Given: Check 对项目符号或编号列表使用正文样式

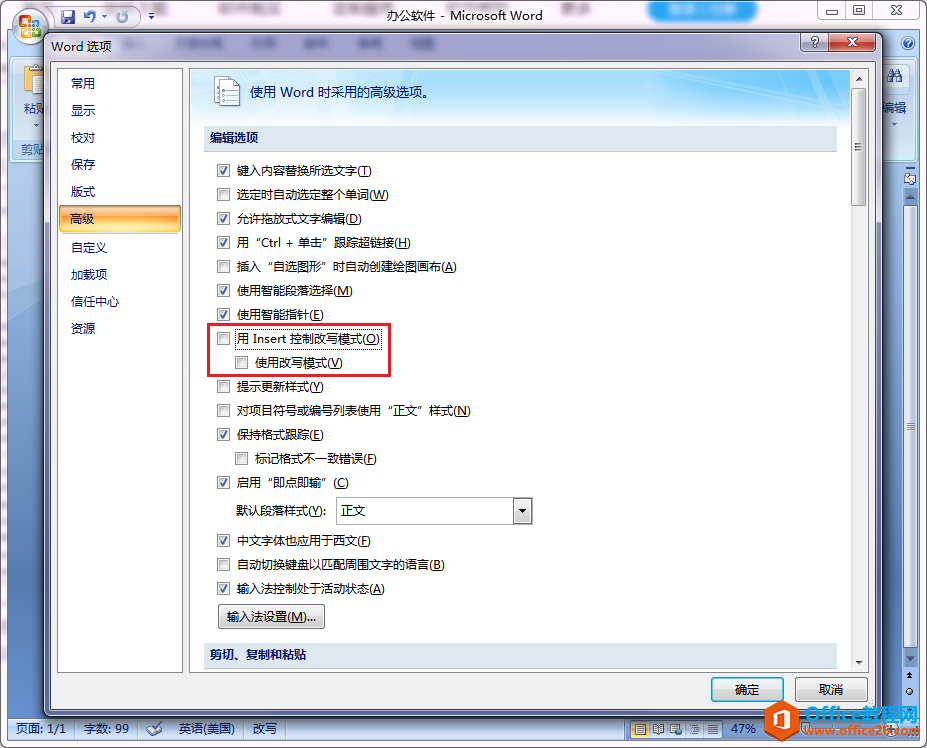Looking at the screenshot, I should coord(223,410).
